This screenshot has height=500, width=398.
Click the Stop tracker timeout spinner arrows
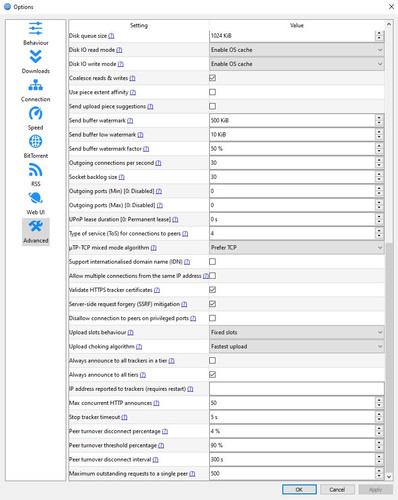tap(379, 417)
